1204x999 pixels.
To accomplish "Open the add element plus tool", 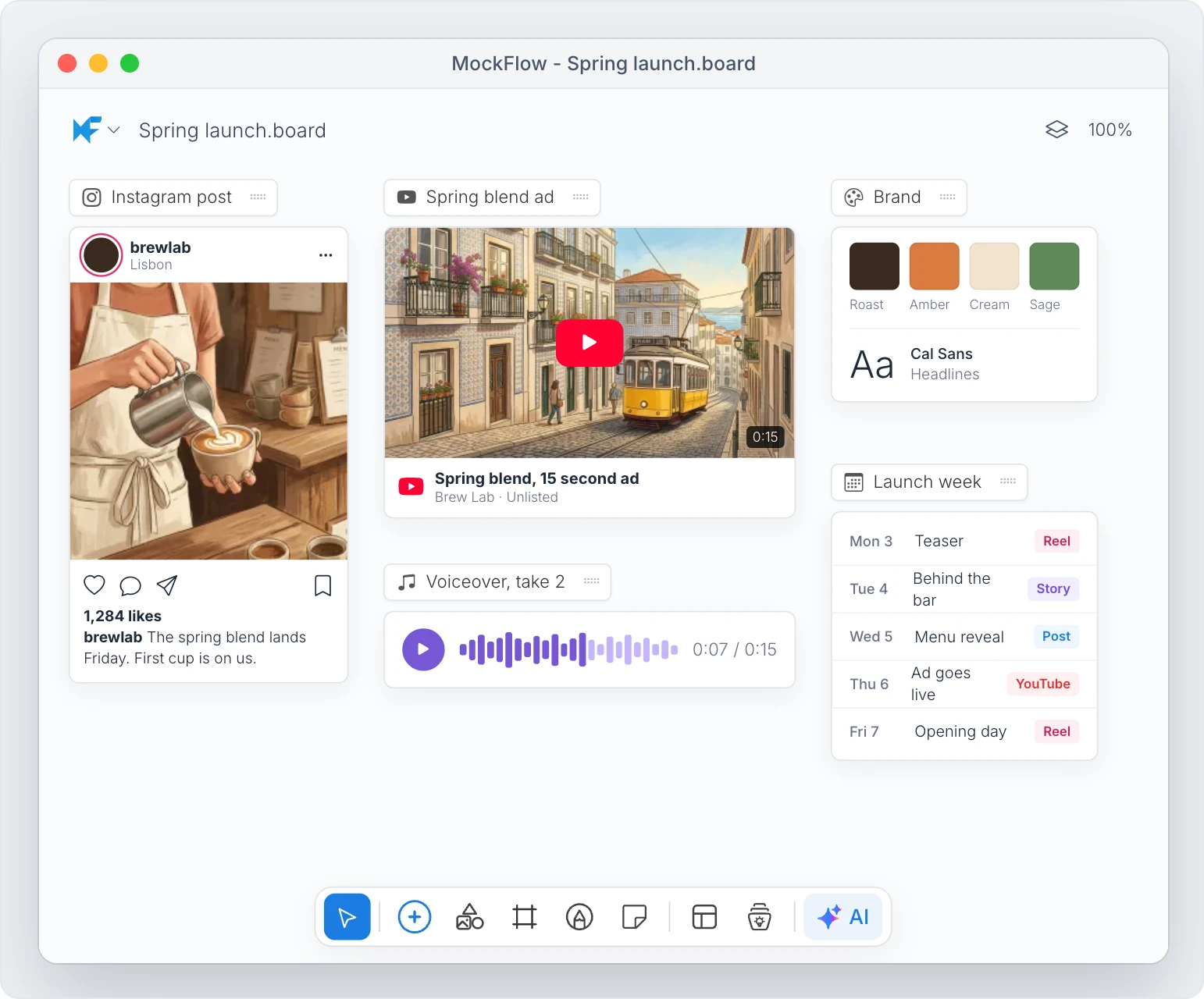I will (415, 917).
